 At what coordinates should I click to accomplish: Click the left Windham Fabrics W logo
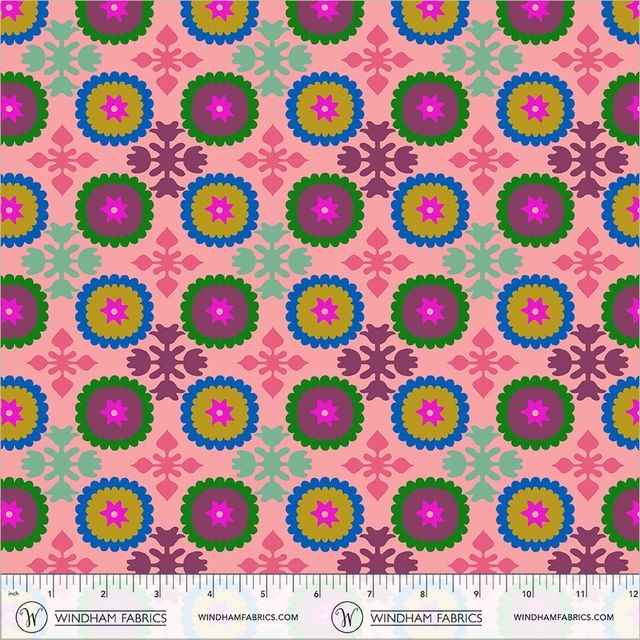31,617
